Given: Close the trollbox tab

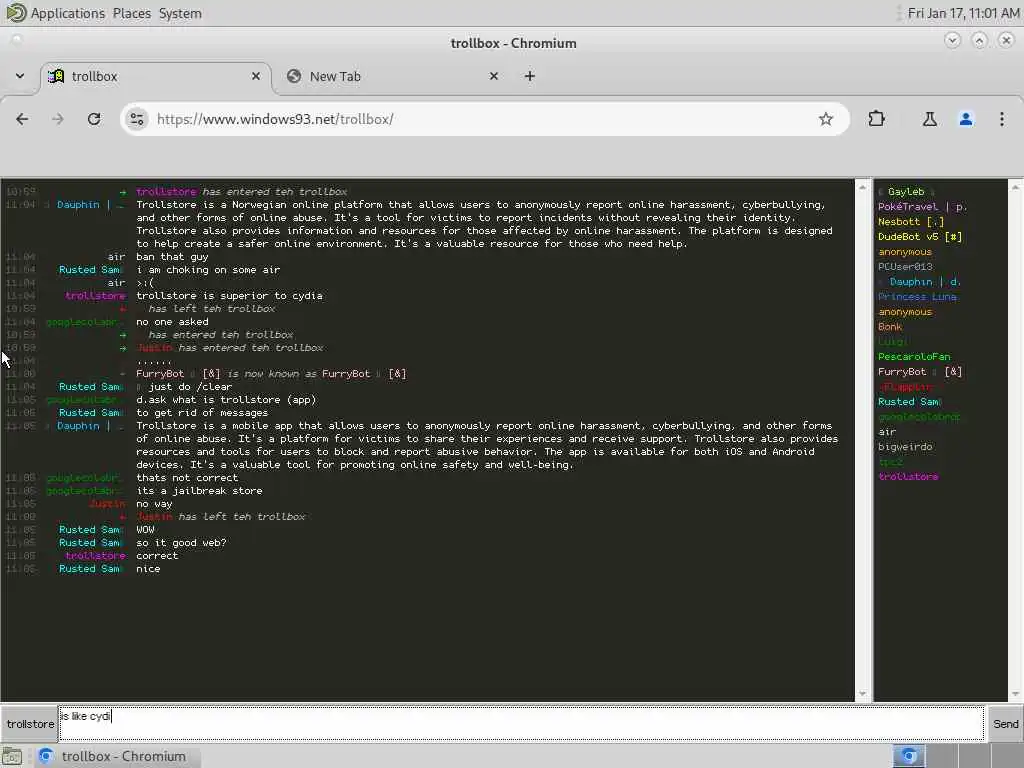Looking at the screenshot, I should [x=256, y=76].
